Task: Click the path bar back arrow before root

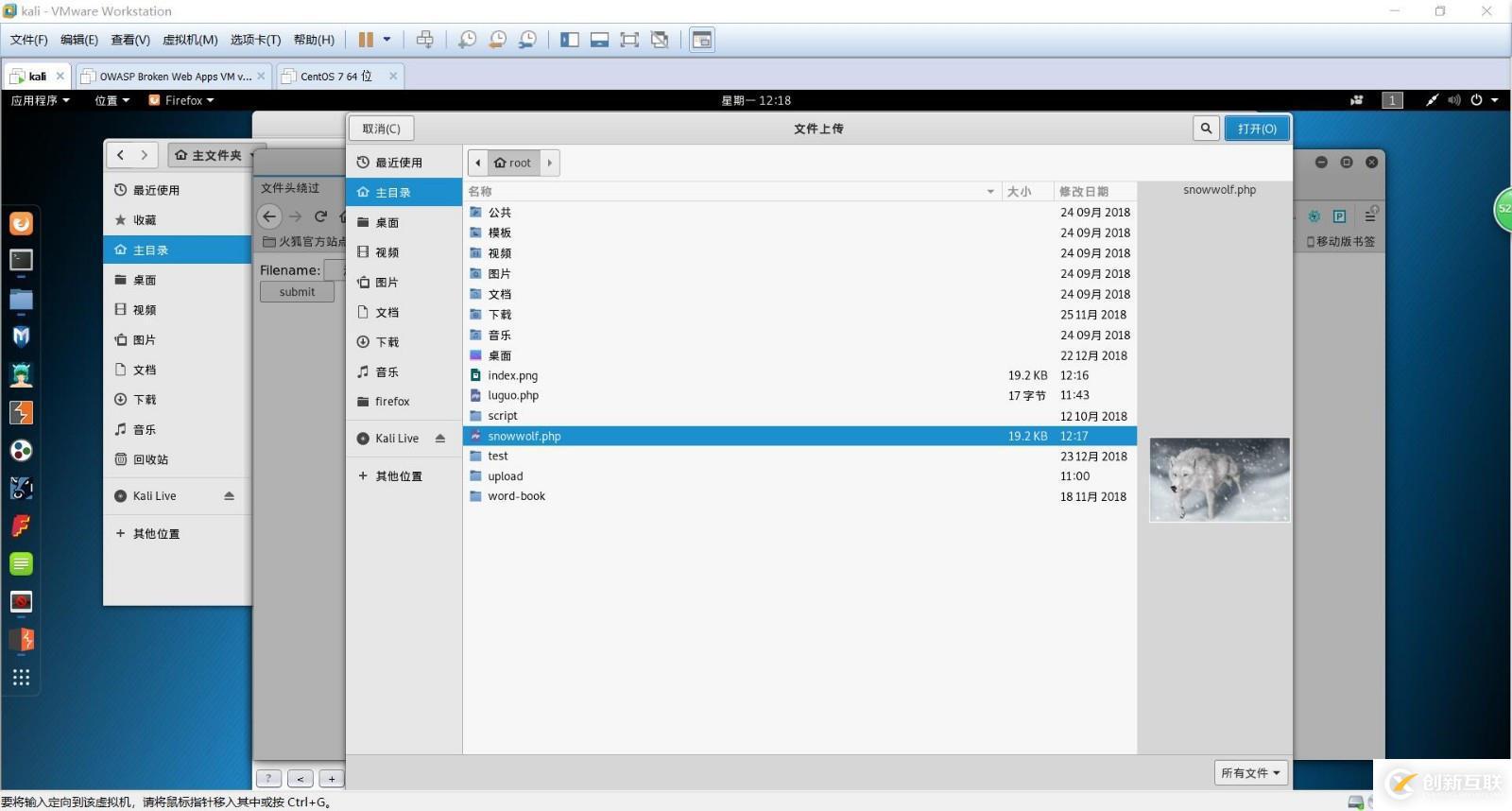Action: [478, 163]
